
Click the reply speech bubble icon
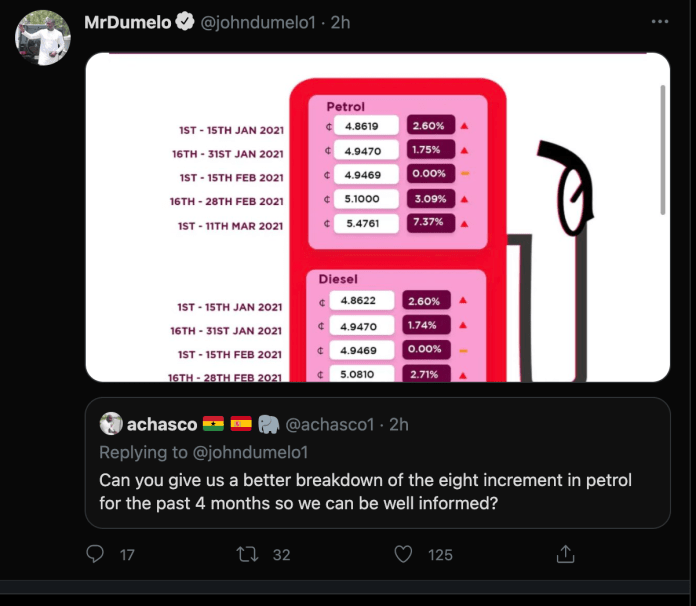click(x=95, y=554)
